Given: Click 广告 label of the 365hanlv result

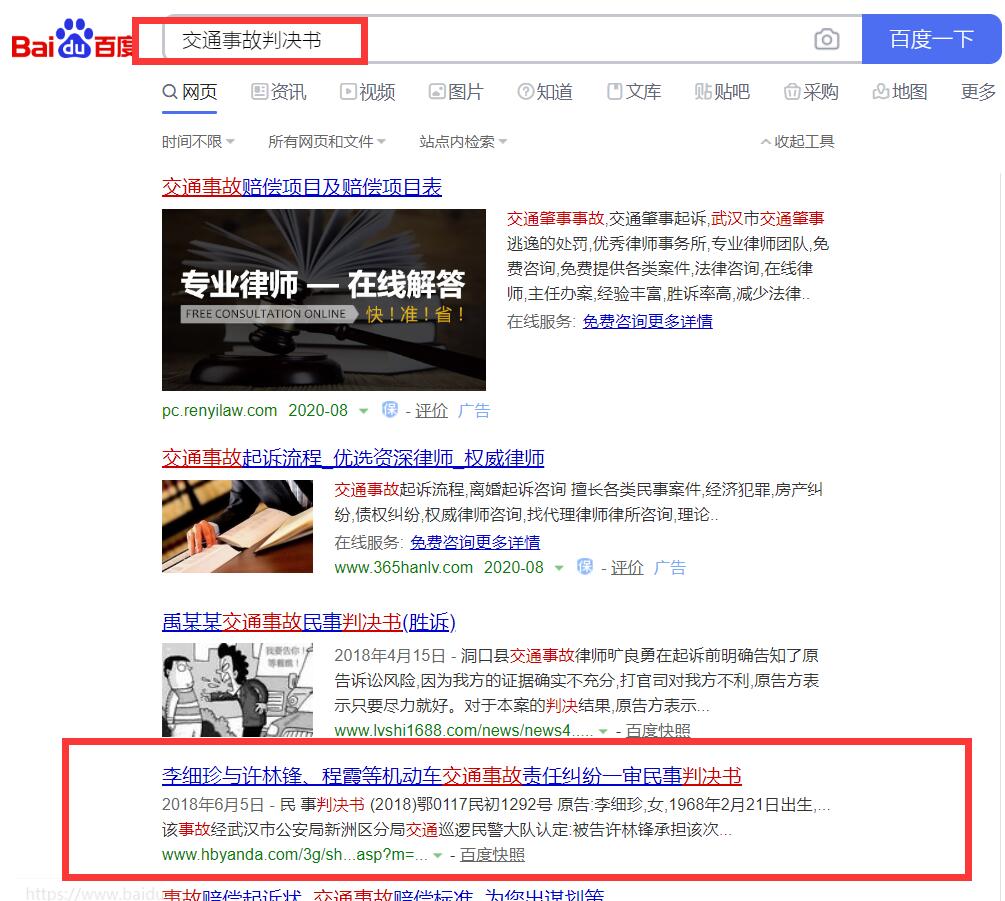Looking at the screenshot, I should click(670, 568).
